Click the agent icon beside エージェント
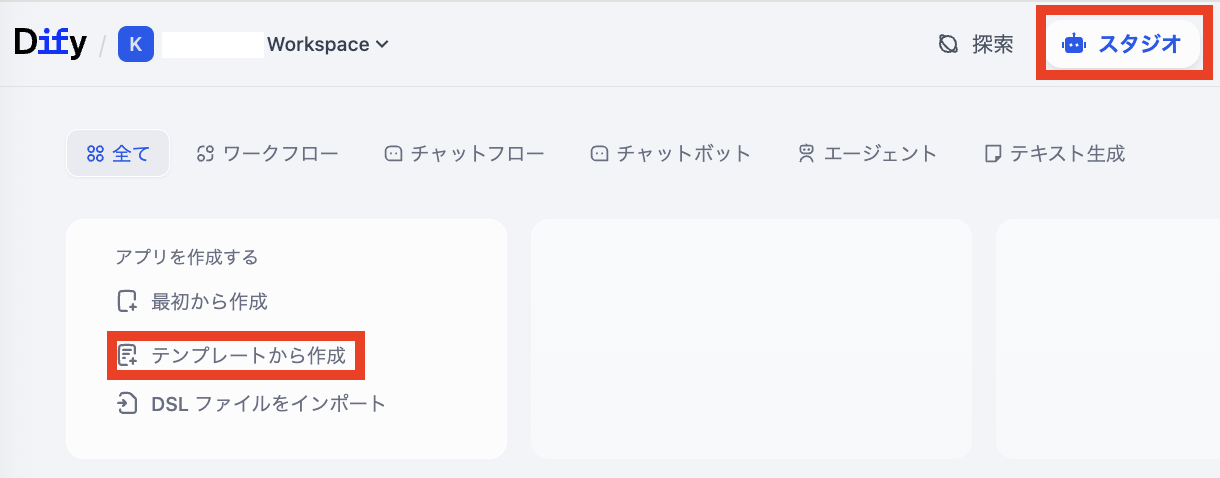This screenshot has height=478, width=1220. (805, 154)
